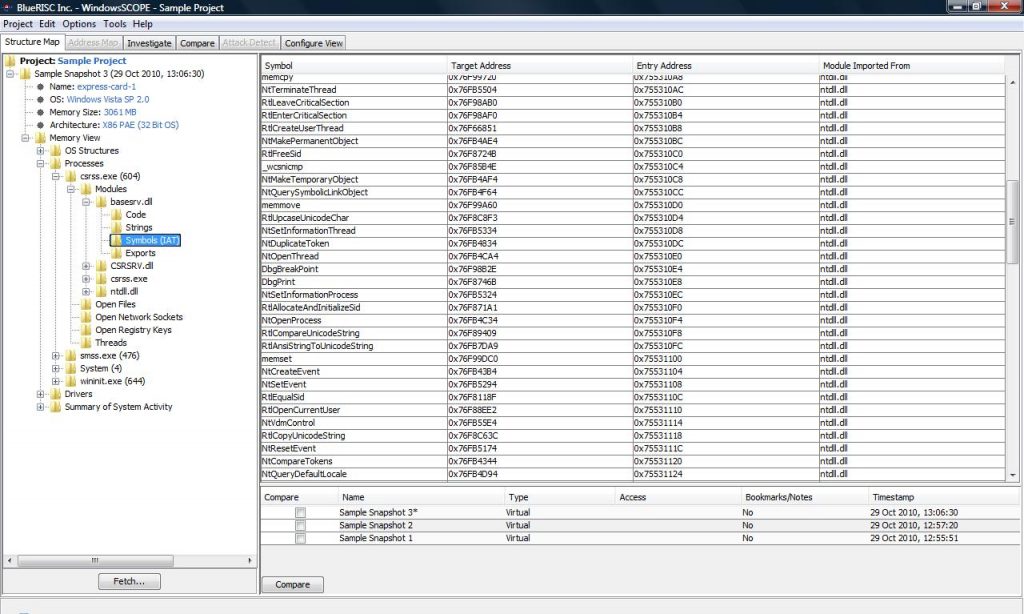The height and width of the screenshot is (614, 1024).
Task: Switch to the Compare tab
Action: pos(197,43)
